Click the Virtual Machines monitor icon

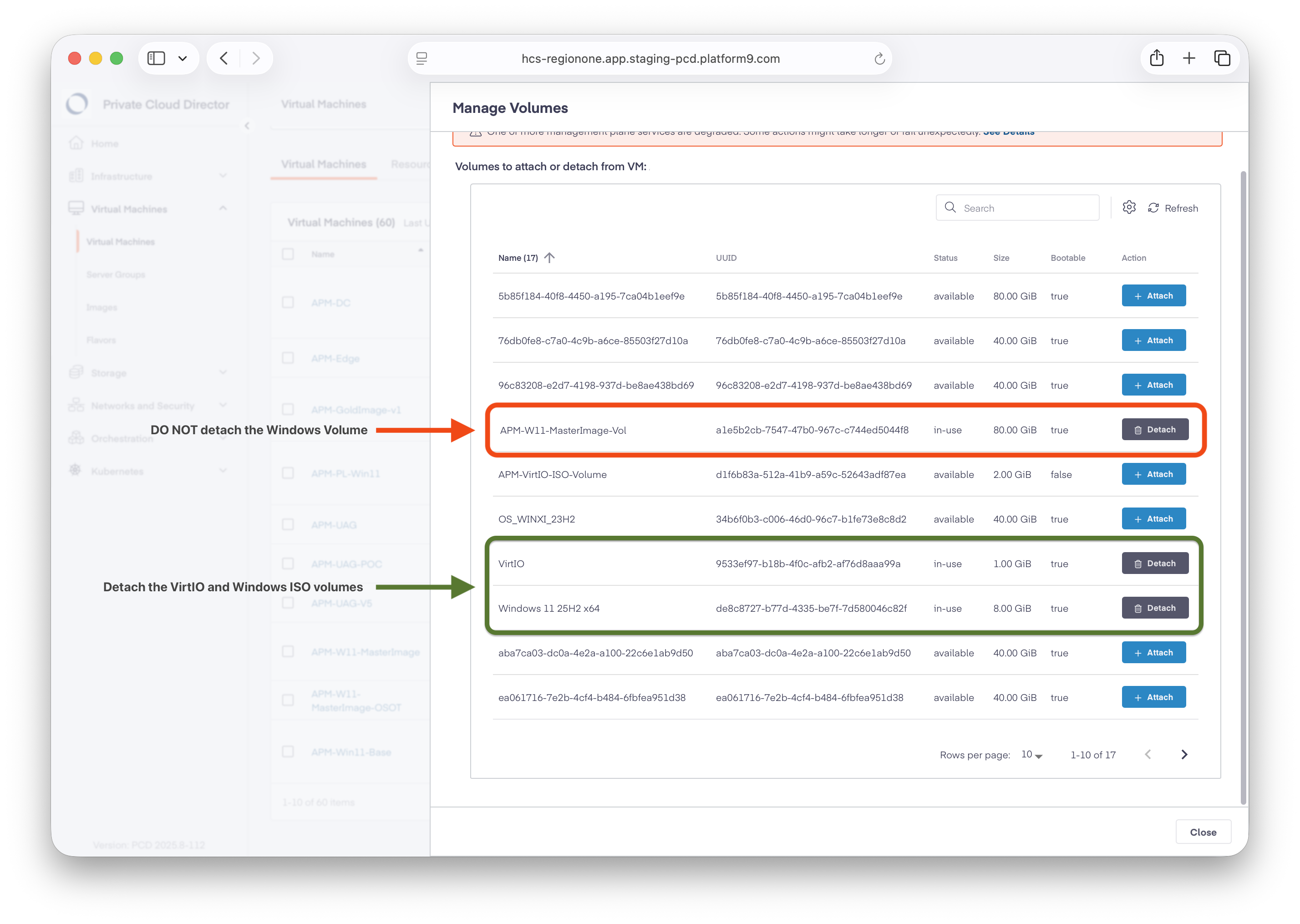click(76, 208)
